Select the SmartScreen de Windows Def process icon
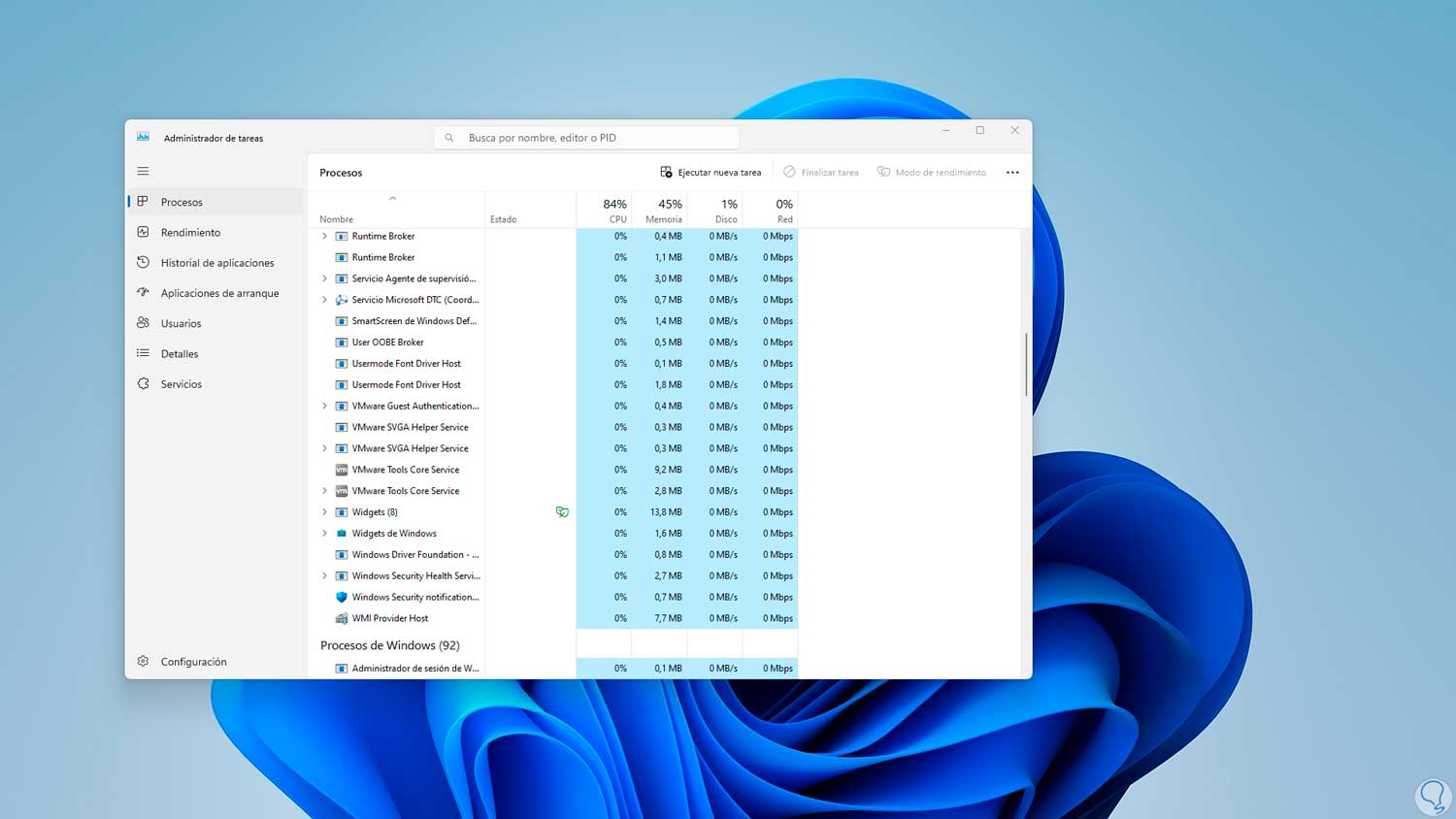The width and height of the screenshot is (1456, 819). coord(341,321)
